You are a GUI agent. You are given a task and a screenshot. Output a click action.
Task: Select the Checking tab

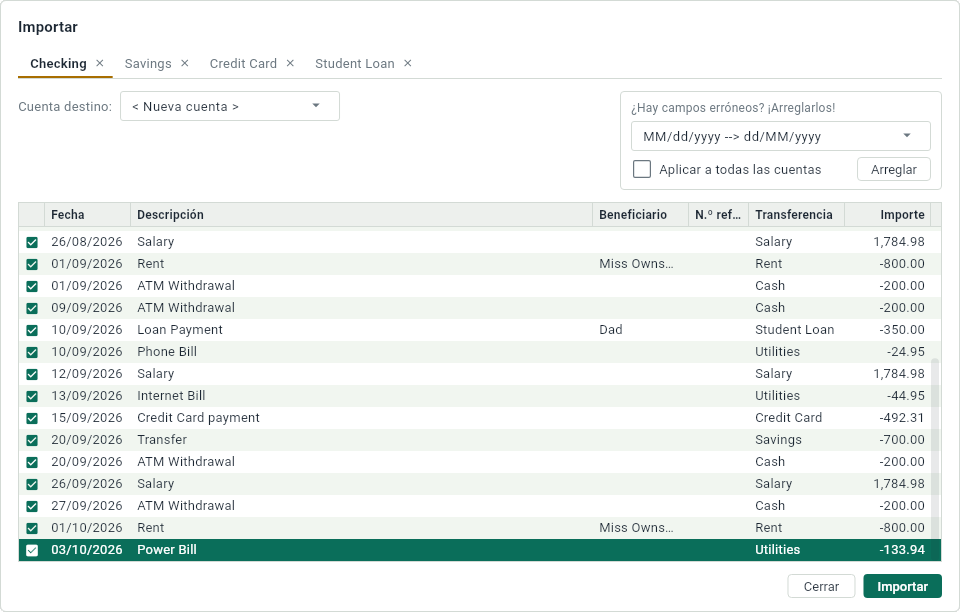pos(58,64)
